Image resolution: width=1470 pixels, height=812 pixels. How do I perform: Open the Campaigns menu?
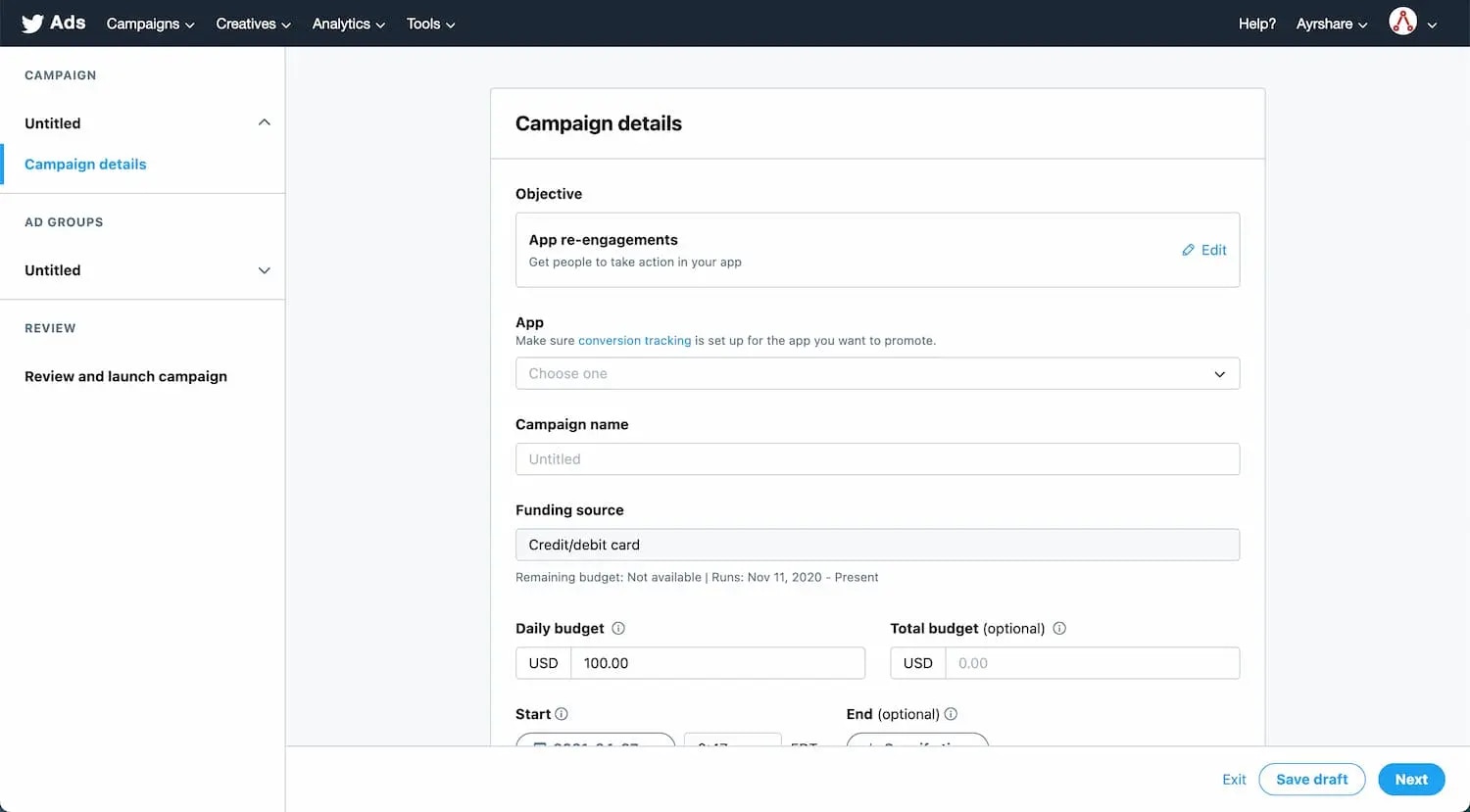tap(150, 24)
